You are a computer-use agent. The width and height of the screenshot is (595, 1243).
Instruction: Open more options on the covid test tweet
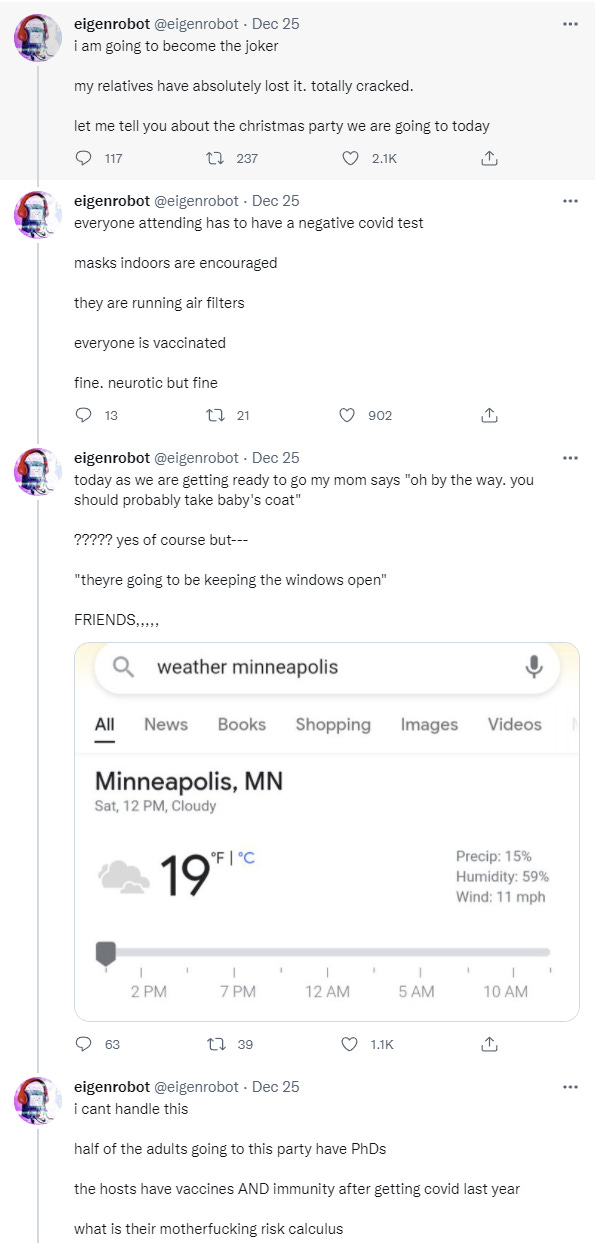pos(571,200)
